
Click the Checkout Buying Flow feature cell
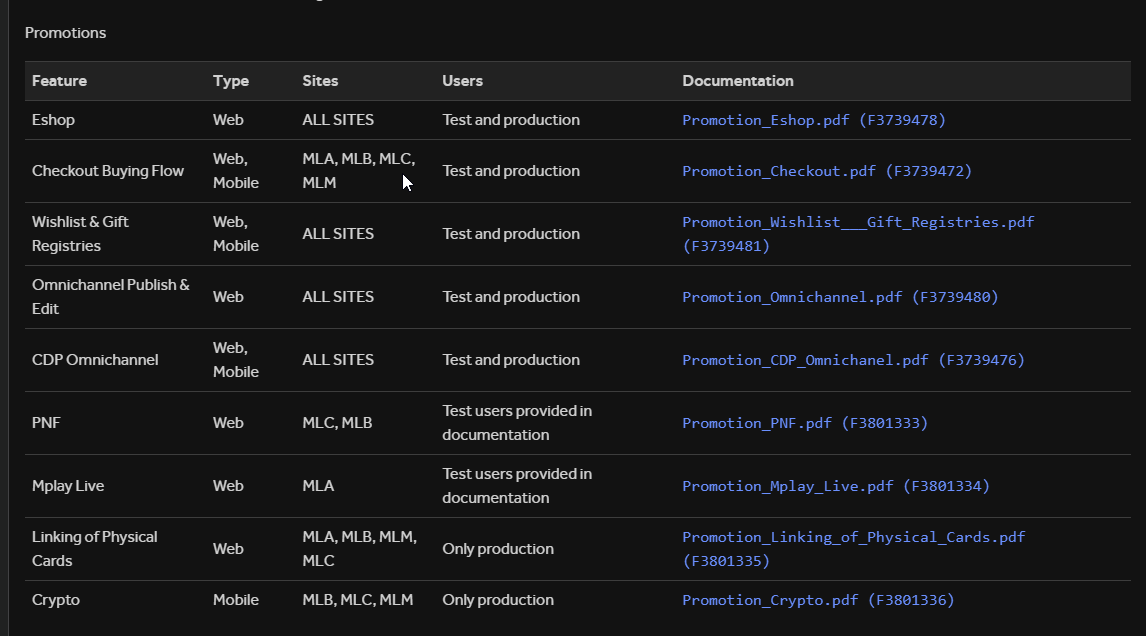[x=108, y=171]
